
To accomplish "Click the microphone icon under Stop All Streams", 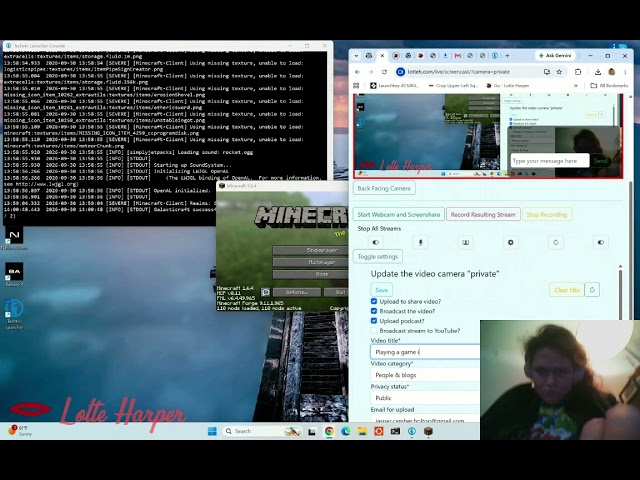I will coord(420,242).
